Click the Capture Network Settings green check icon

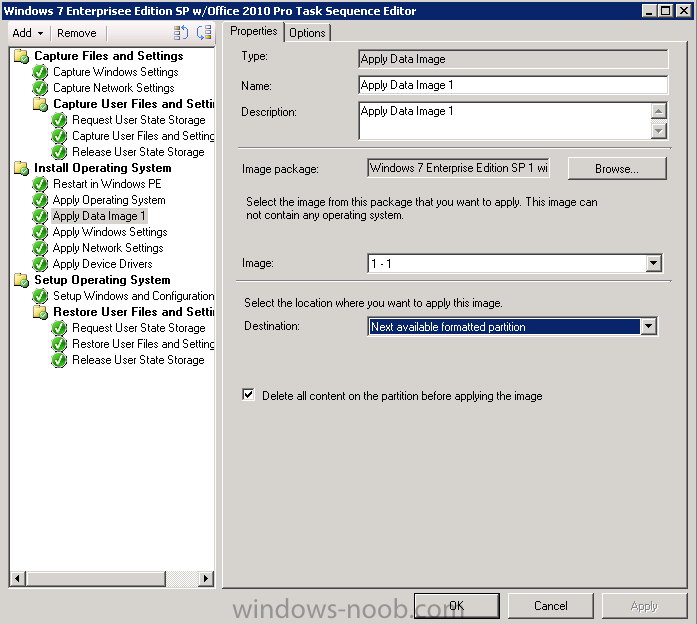(x=40, y=88)
